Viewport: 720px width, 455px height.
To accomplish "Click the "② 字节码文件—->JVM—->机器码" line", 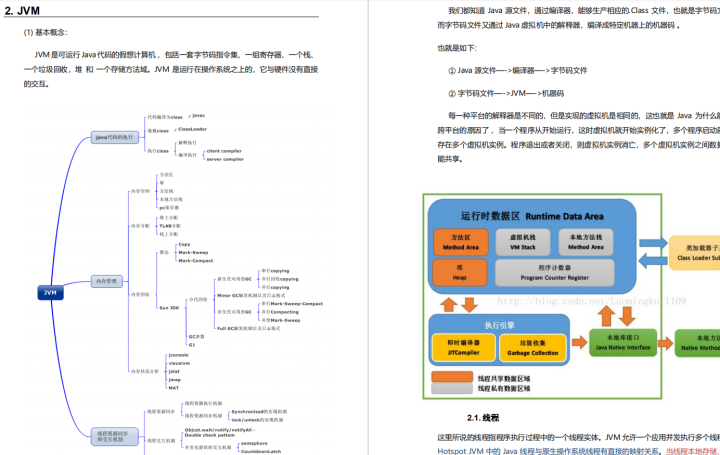I will click(506, 93).
